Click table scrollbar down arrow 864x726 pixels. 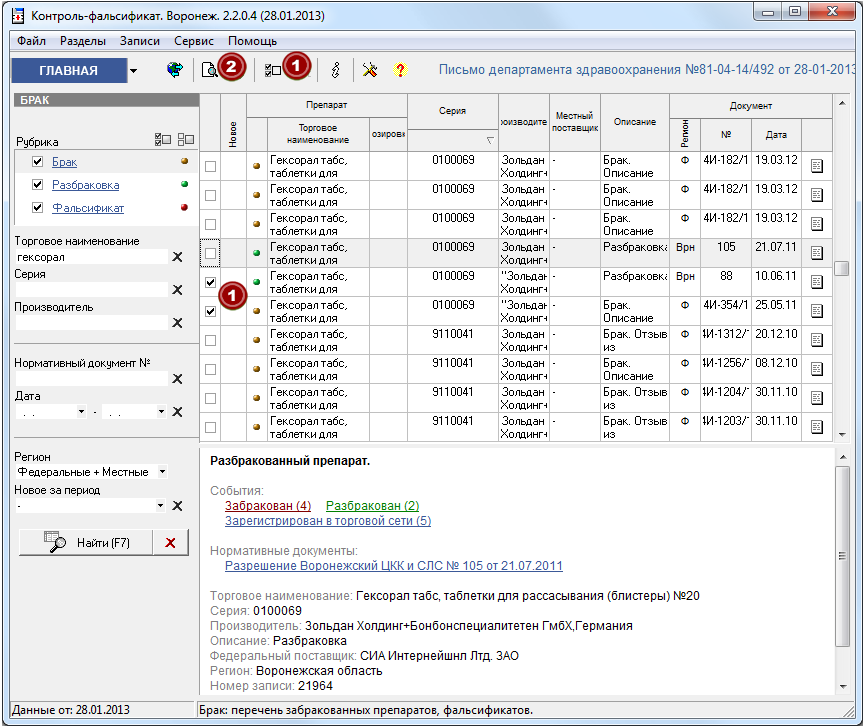(x=841, y=435)
